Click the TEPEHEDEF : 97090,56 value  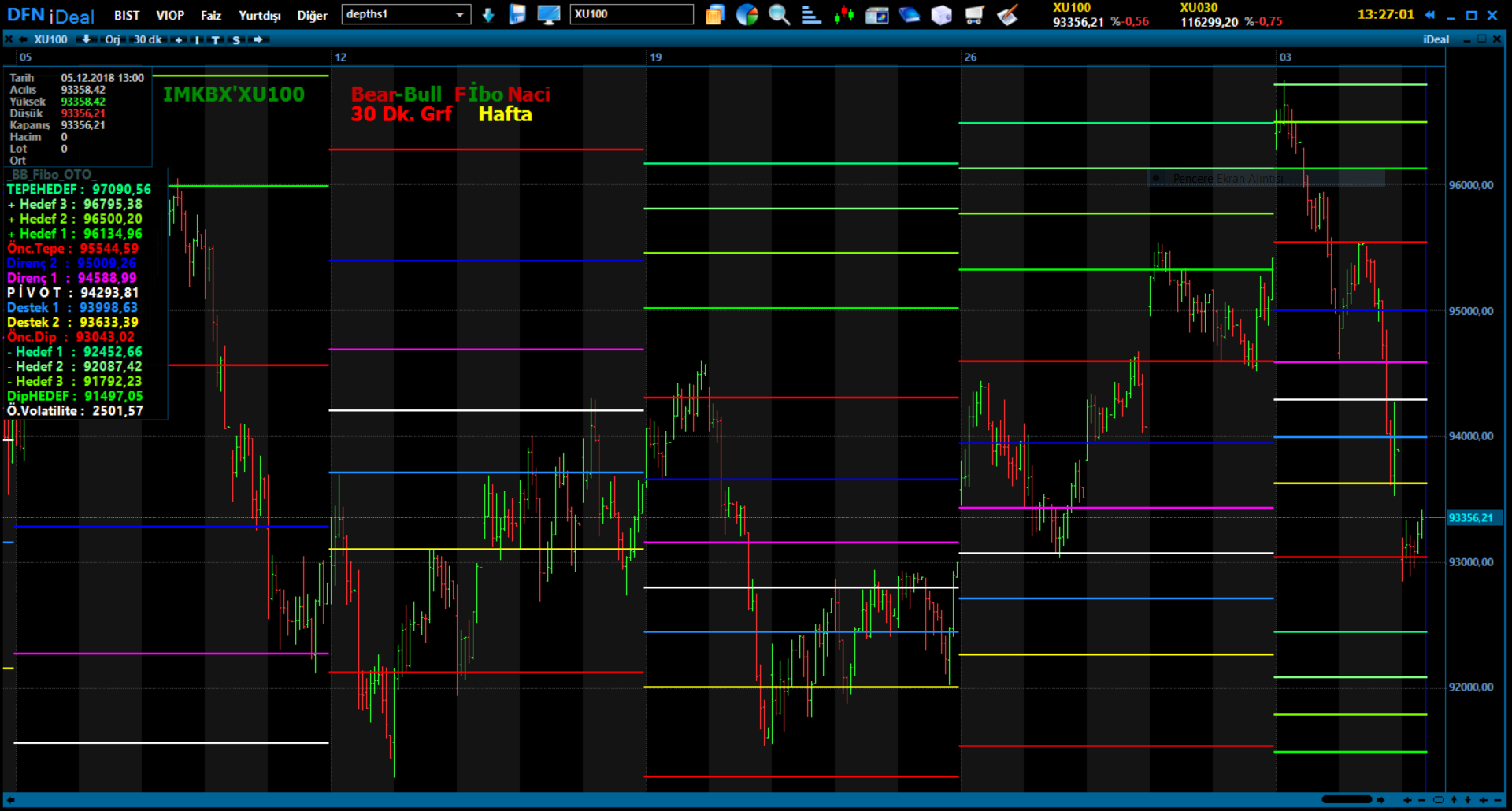coord(79,190)
